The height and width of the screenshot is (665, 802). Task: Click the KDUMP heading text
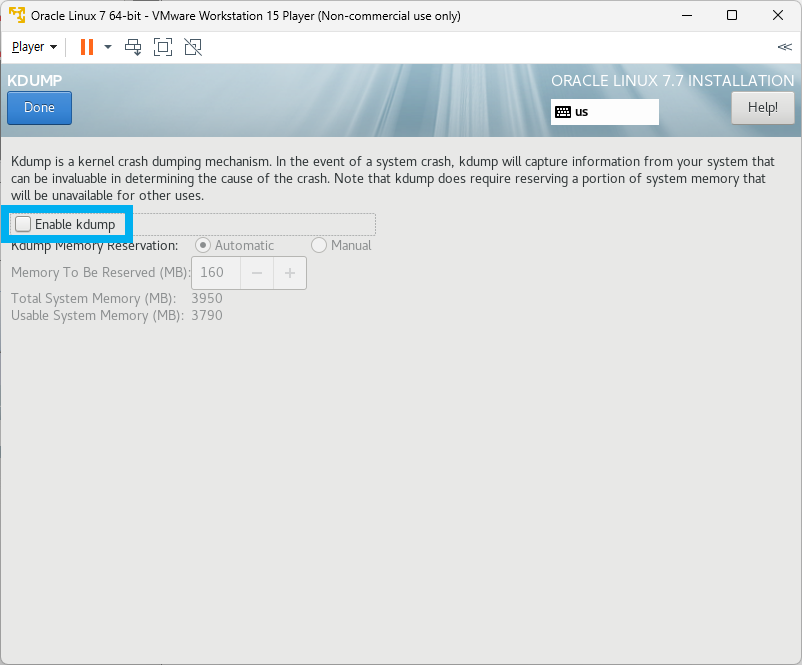coord(35,80)
